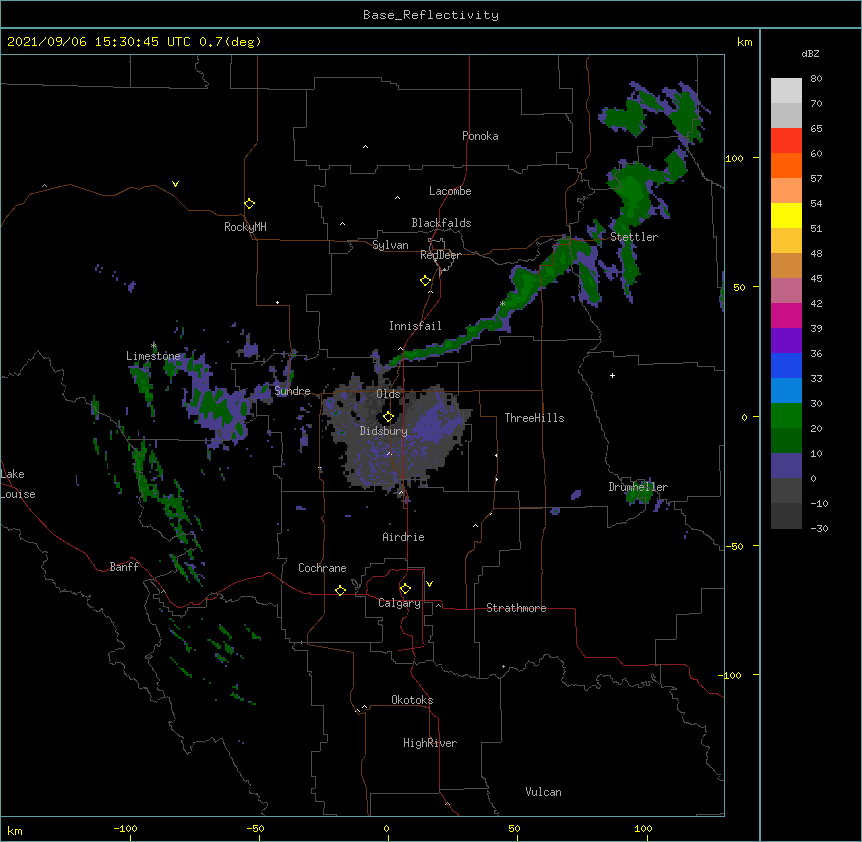Screen dimensions: 862x842
Task: Click the RedDeer city label
Action: click(x=440, y=255)
